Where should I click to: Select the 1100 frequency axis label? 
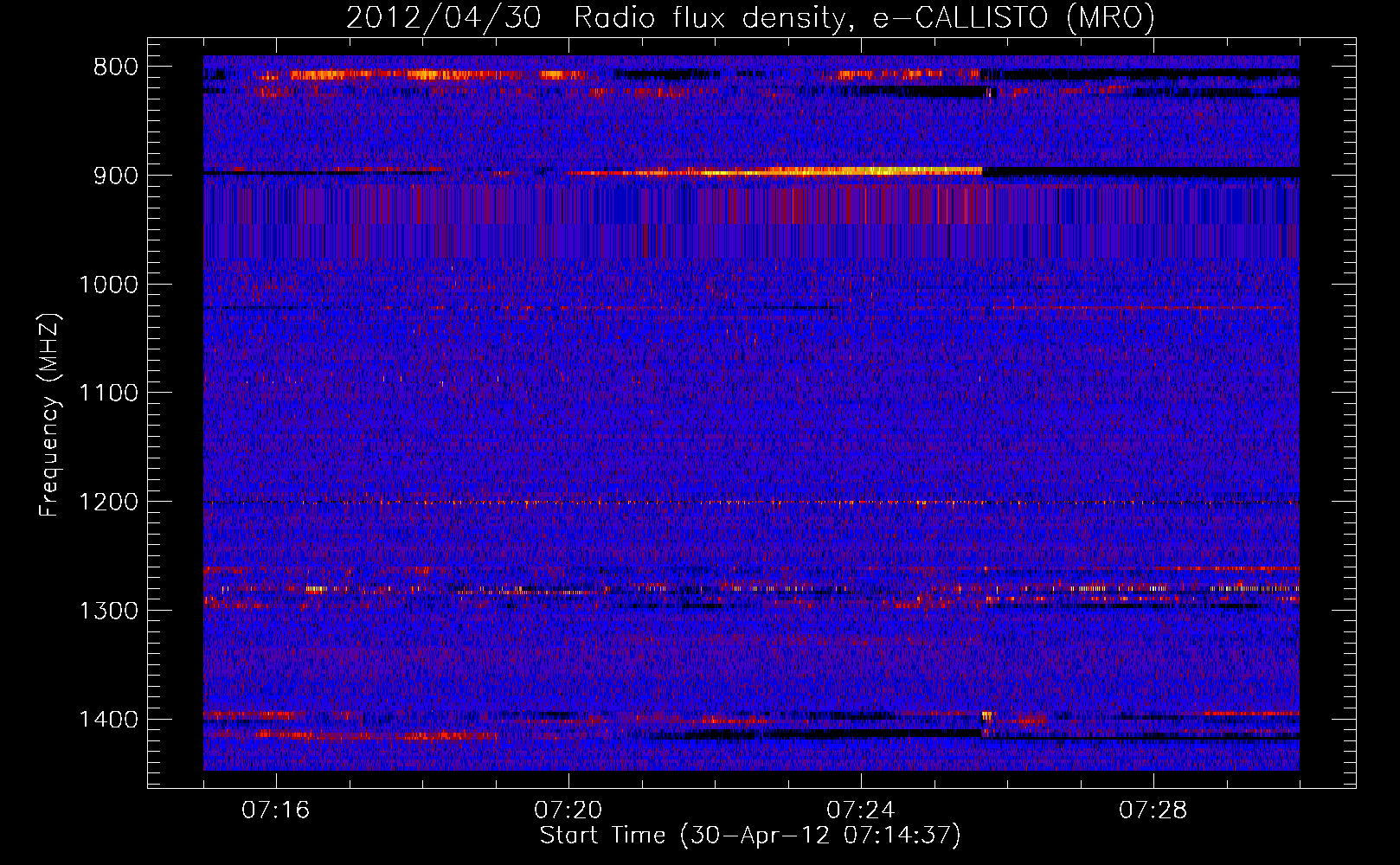pos(108,394)
